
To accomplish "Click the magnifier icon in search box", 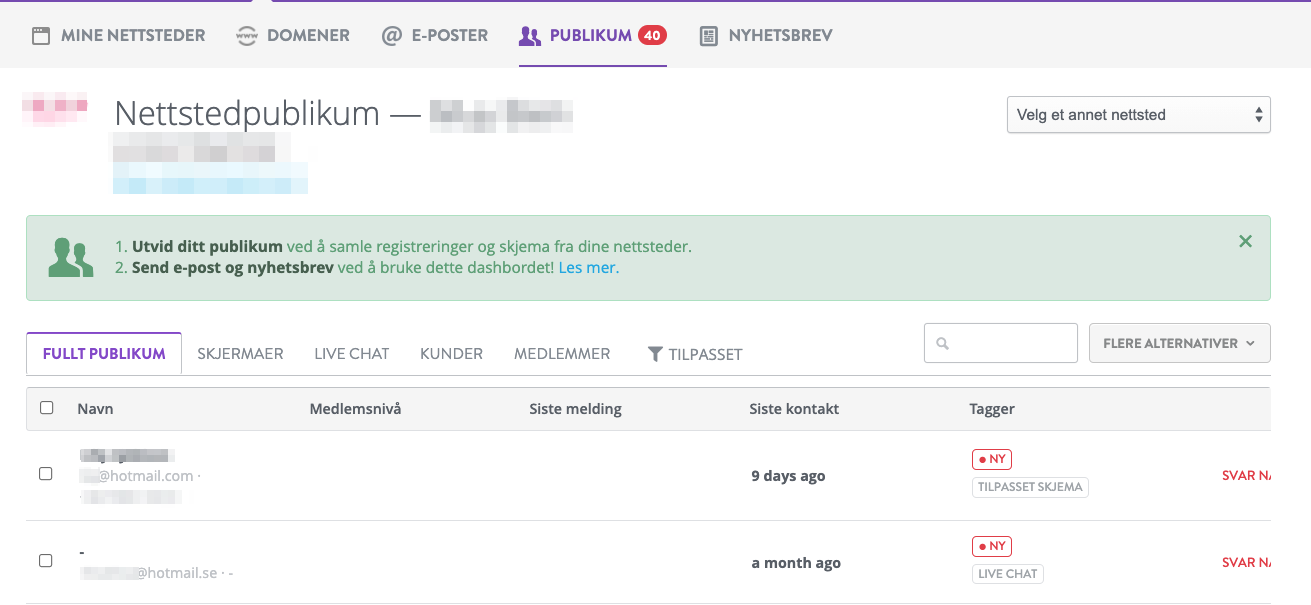I will (x=942, y=344).
